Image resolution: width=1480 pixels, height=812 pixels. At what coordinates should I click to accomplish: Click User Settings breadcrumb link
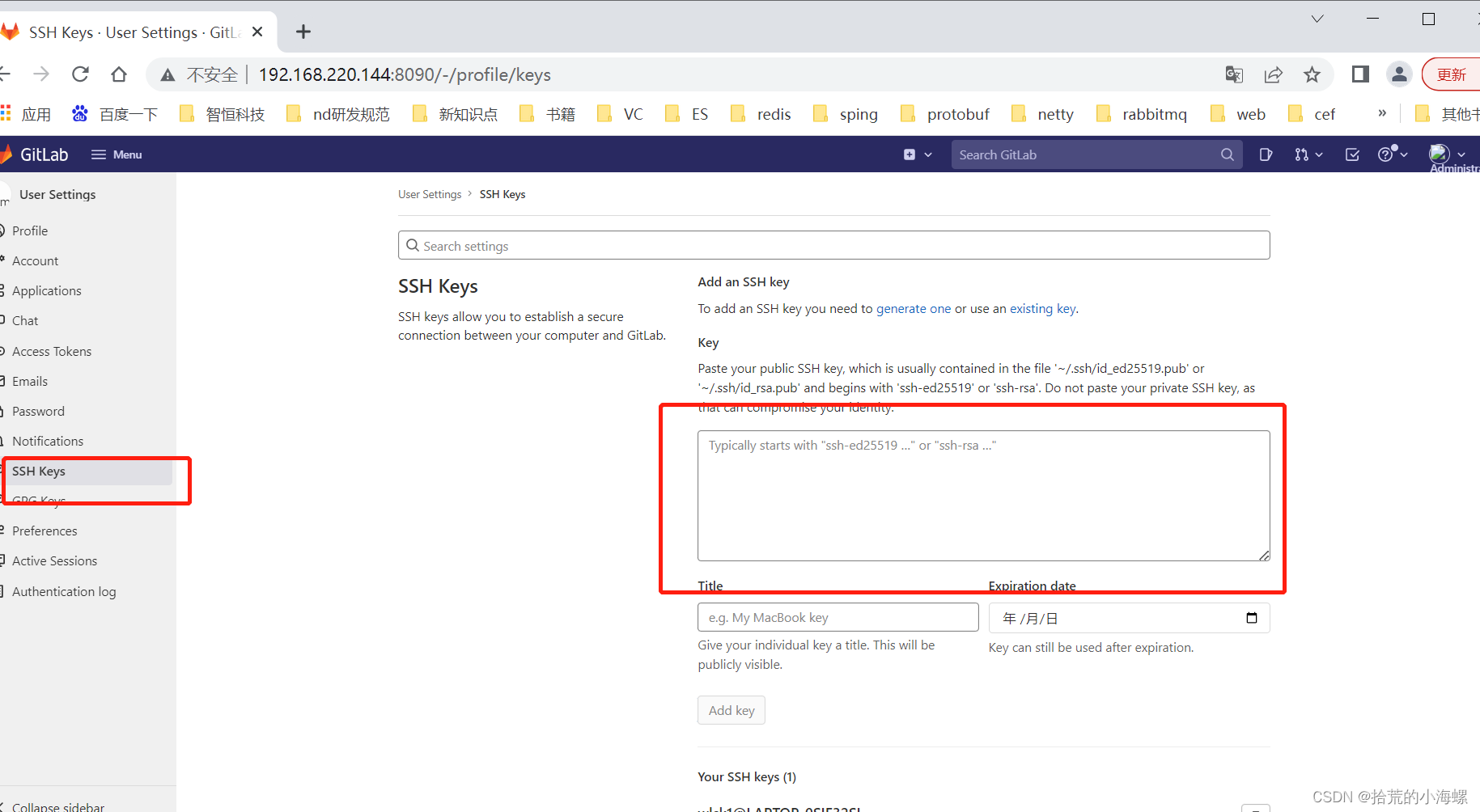click(x=430, y=194)
